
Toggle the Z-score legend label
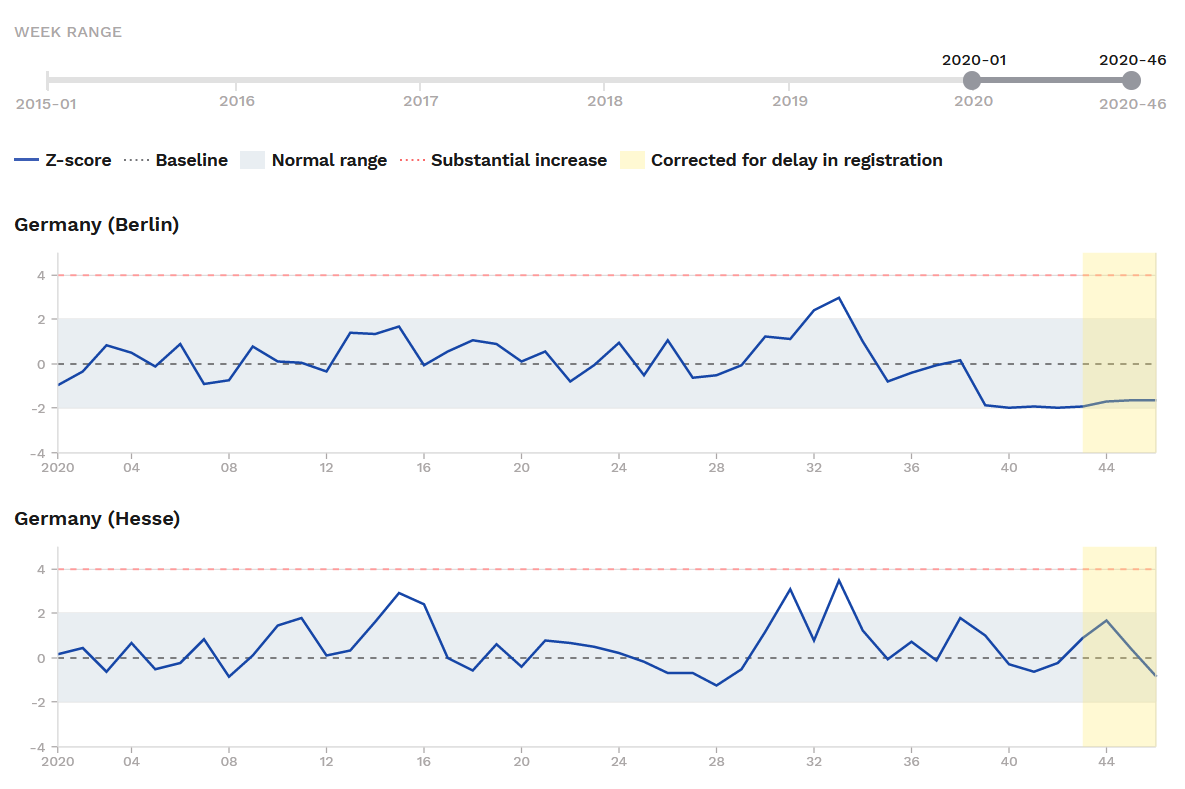coord(78,160)
